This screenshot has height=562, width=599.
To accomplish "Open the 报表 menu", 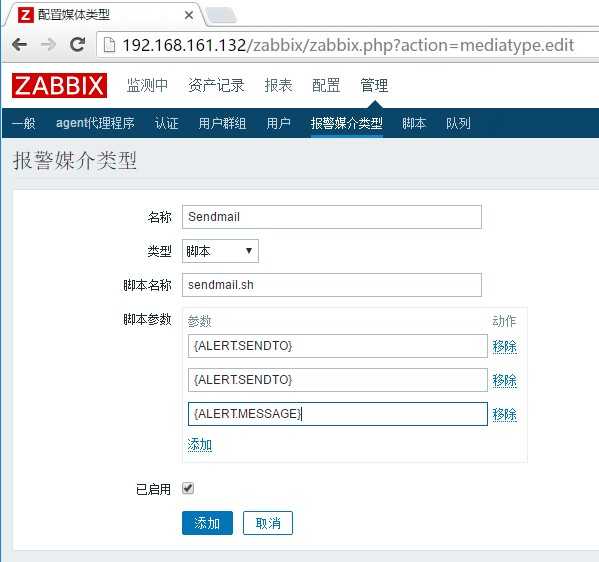I will pyautogui.click(x=278, y=85).
